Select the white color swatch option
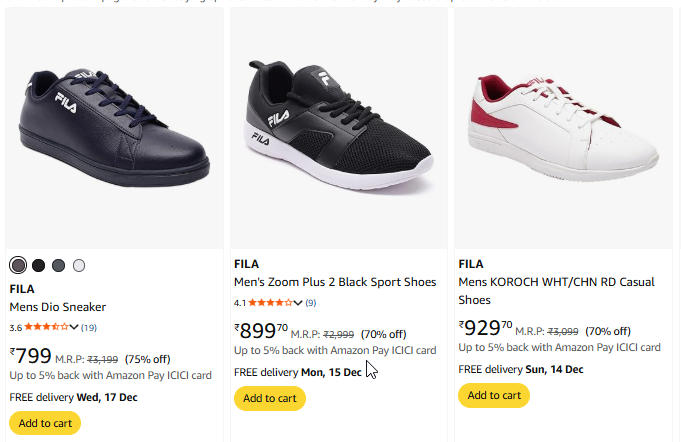 (79, 265)
